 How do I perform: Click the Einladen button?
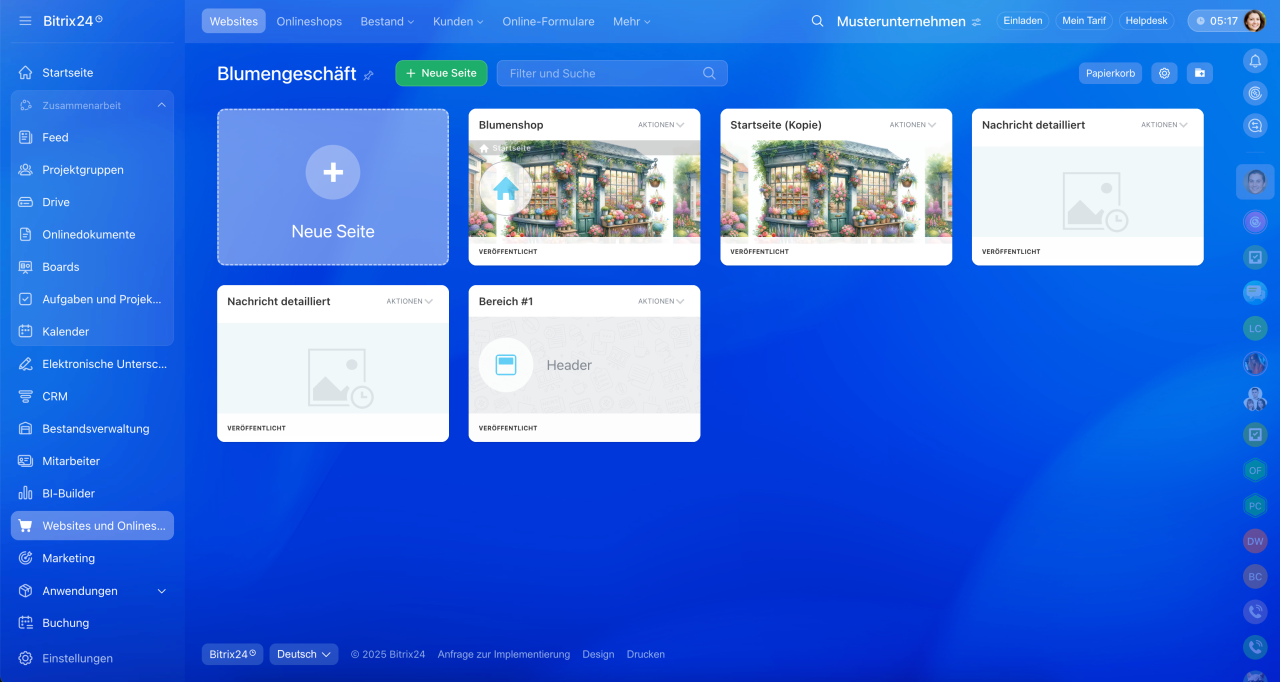click(1023, 21)
